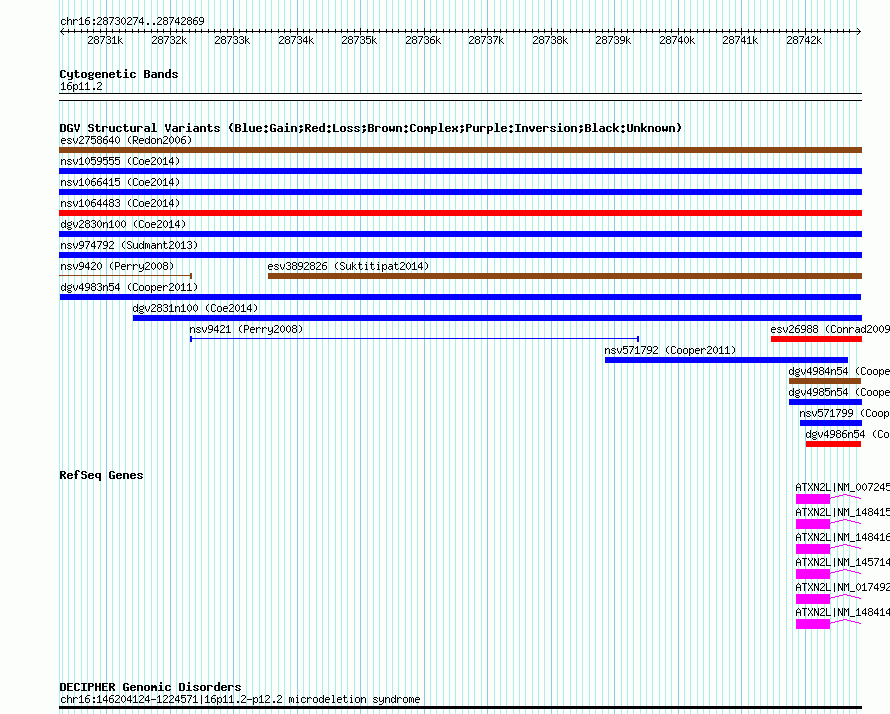Click the chr16:28730274..28742869 region label
The image size is (890, 714).
pyautogui.click(x=132, y=22)
